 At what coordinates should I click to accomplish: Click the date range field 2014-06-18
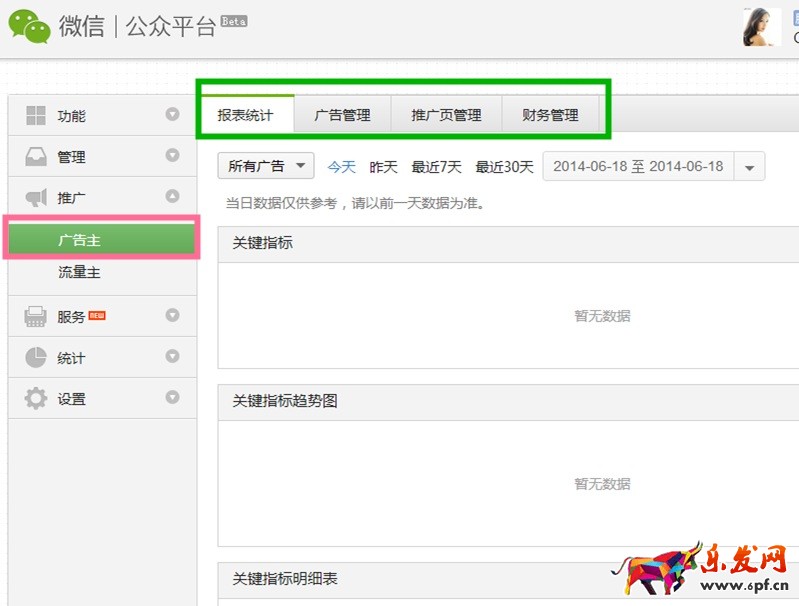(x=638, y=167)
